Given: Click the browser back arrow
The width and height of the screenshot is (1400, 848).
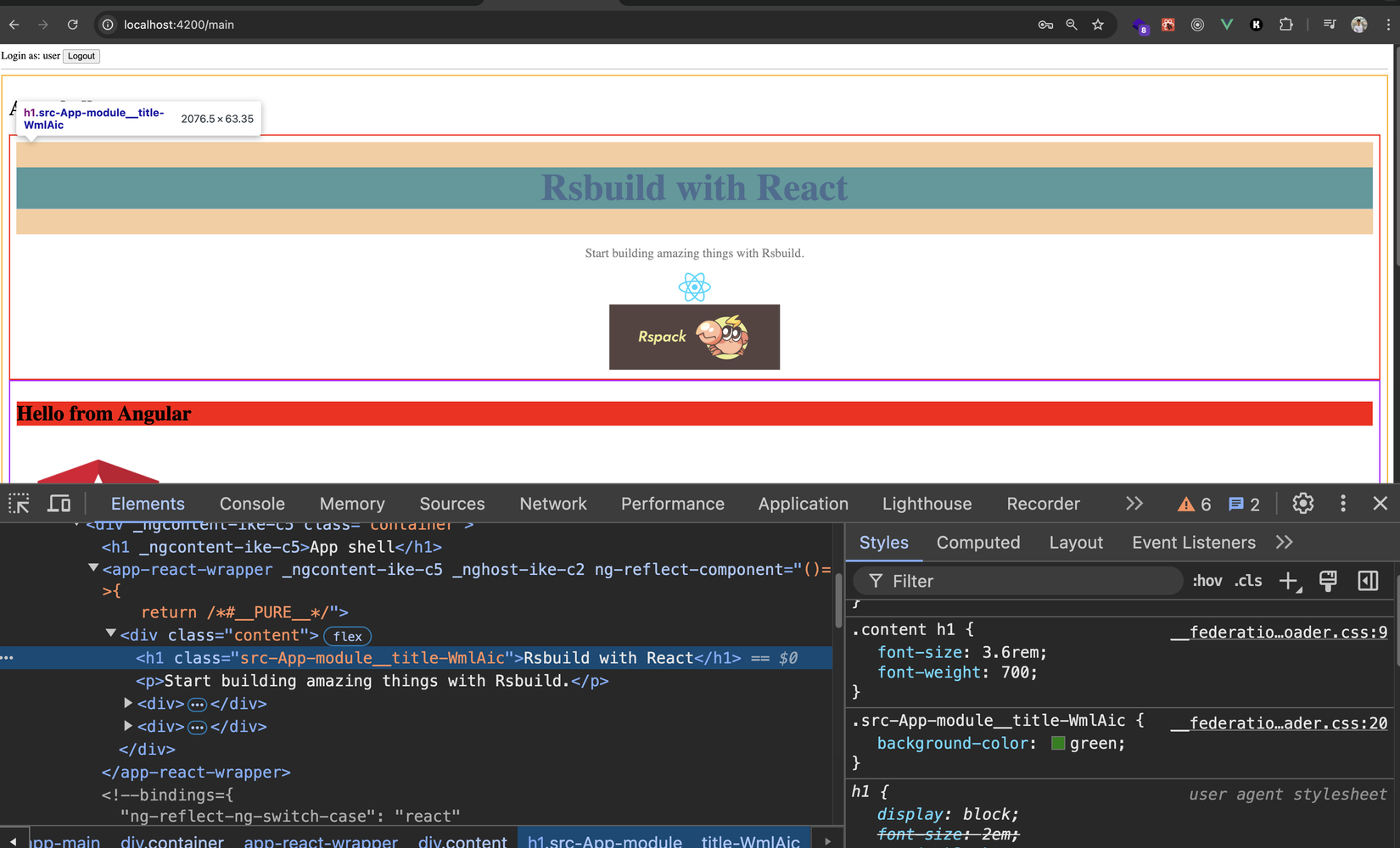Looking at the screenshot, I should click(14, 25).
